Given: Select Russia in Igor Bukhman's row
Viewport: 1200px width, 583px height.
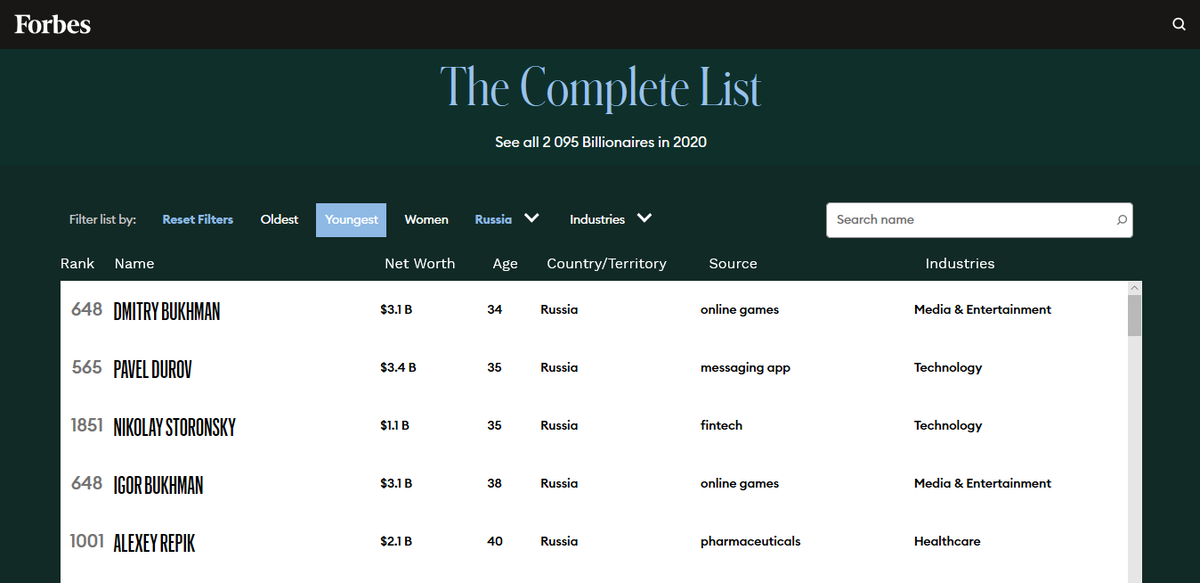Looking at the screenshot, I should point(559,484).
